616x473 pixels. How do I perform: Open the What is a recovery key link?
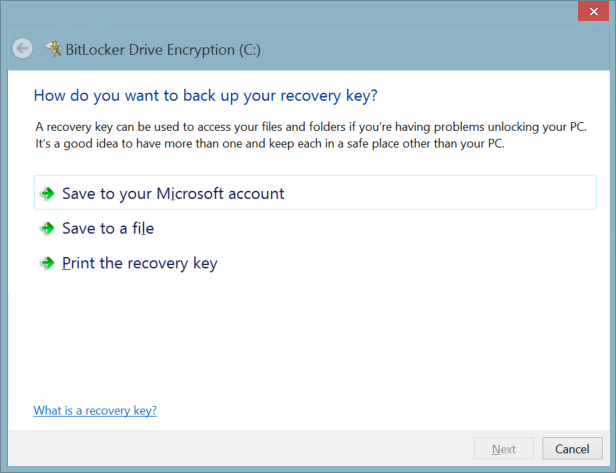click(95, 410)
